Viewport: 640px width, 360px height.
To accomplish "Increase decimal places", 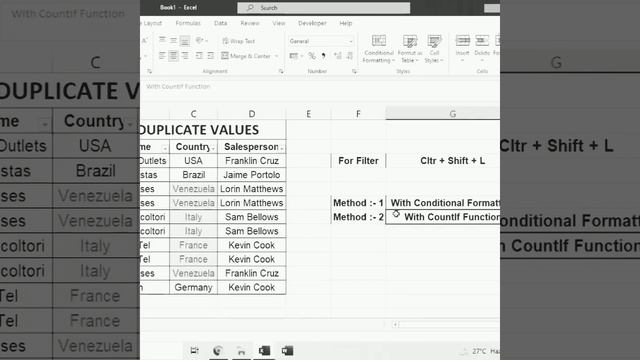I will 338,56.
